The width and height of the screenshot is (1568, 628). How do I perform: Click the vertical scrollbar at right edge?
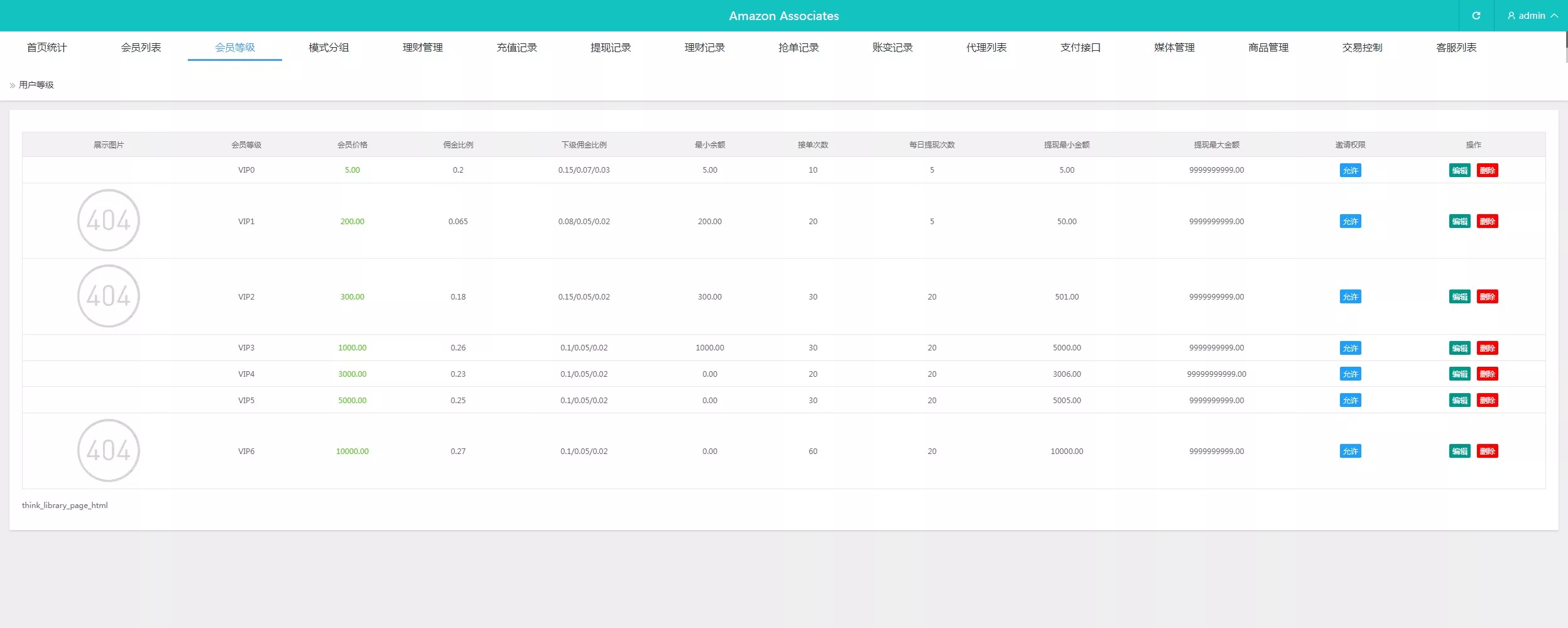[x=1566, y=47]
